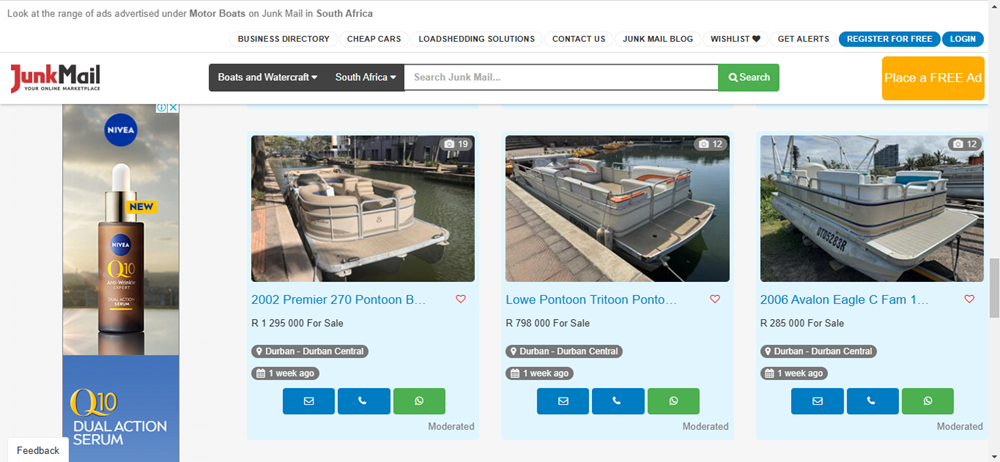The width and height of the screenshot is (1000, 462).
Task: Toggle wishlist heart on Lowe Pontoon Tritoon
Action: [715, 299]
